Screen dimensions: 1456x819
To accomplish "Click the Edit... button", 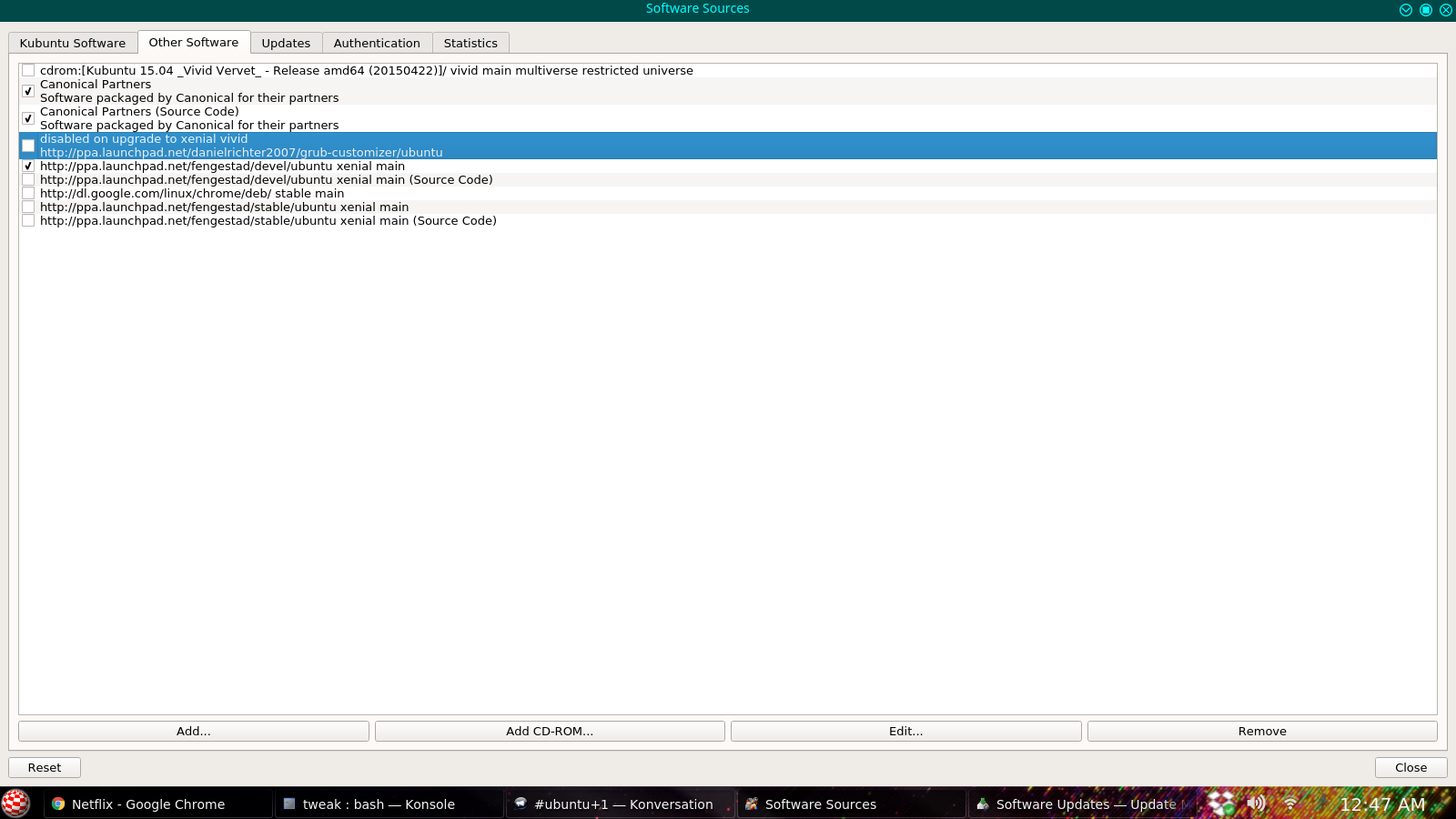I will 906,731.
